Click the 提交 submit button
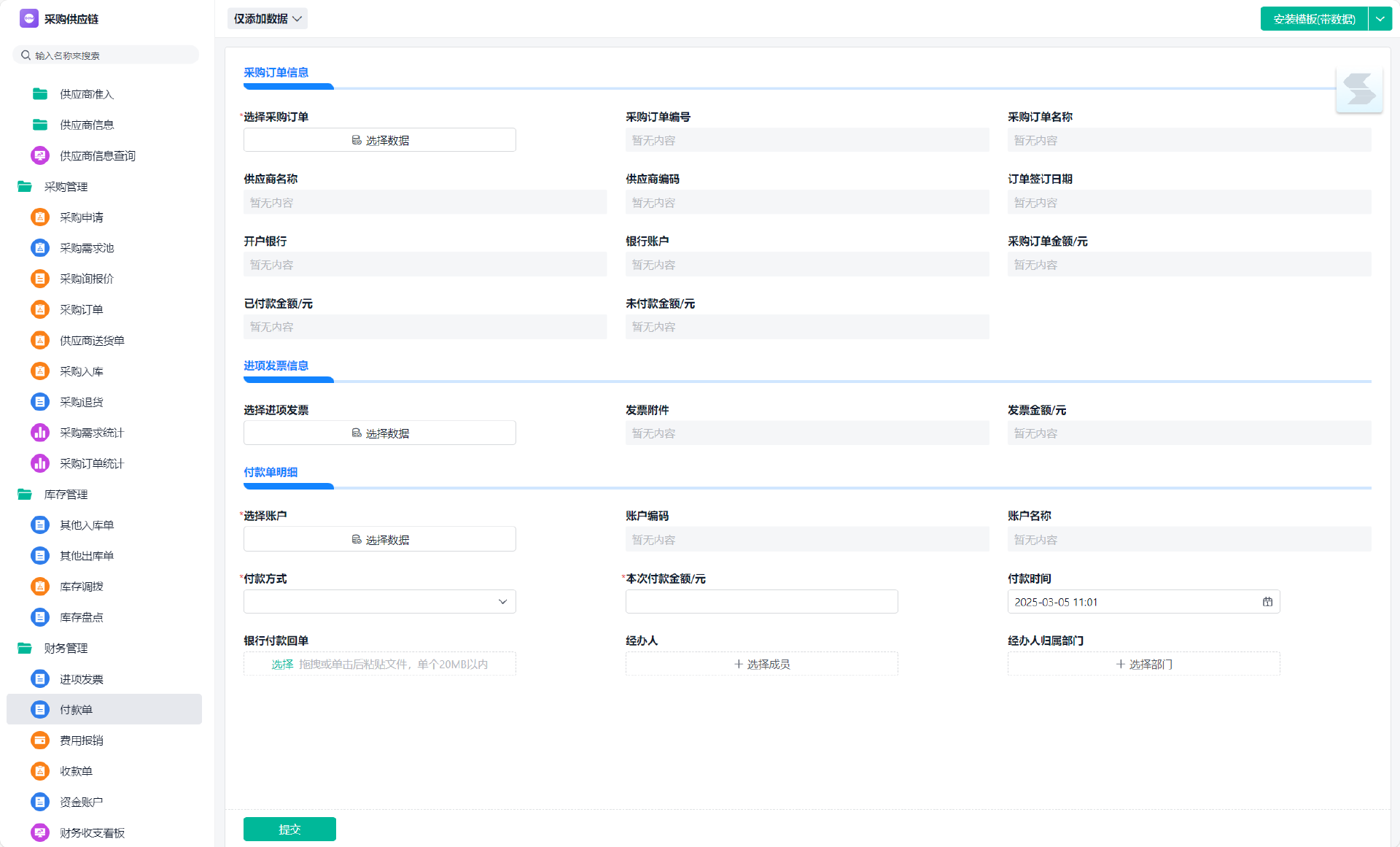 click(x=289, y=829)
